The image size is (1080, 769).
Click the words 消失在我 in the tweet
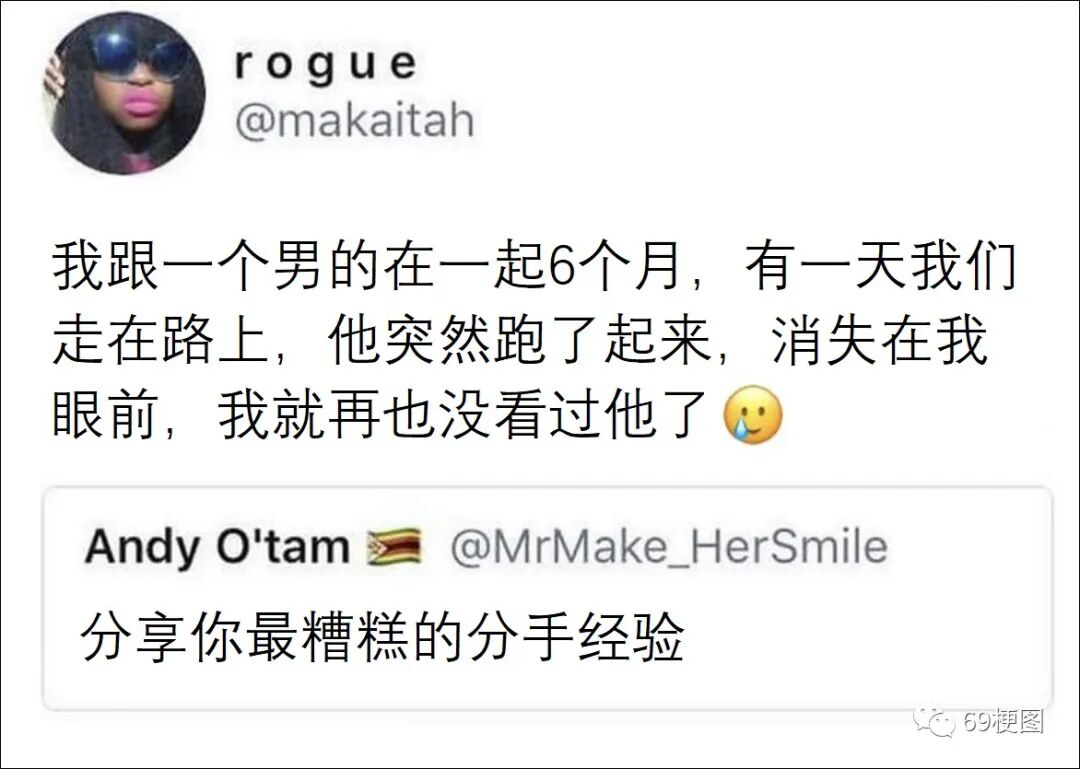point(879,341)
